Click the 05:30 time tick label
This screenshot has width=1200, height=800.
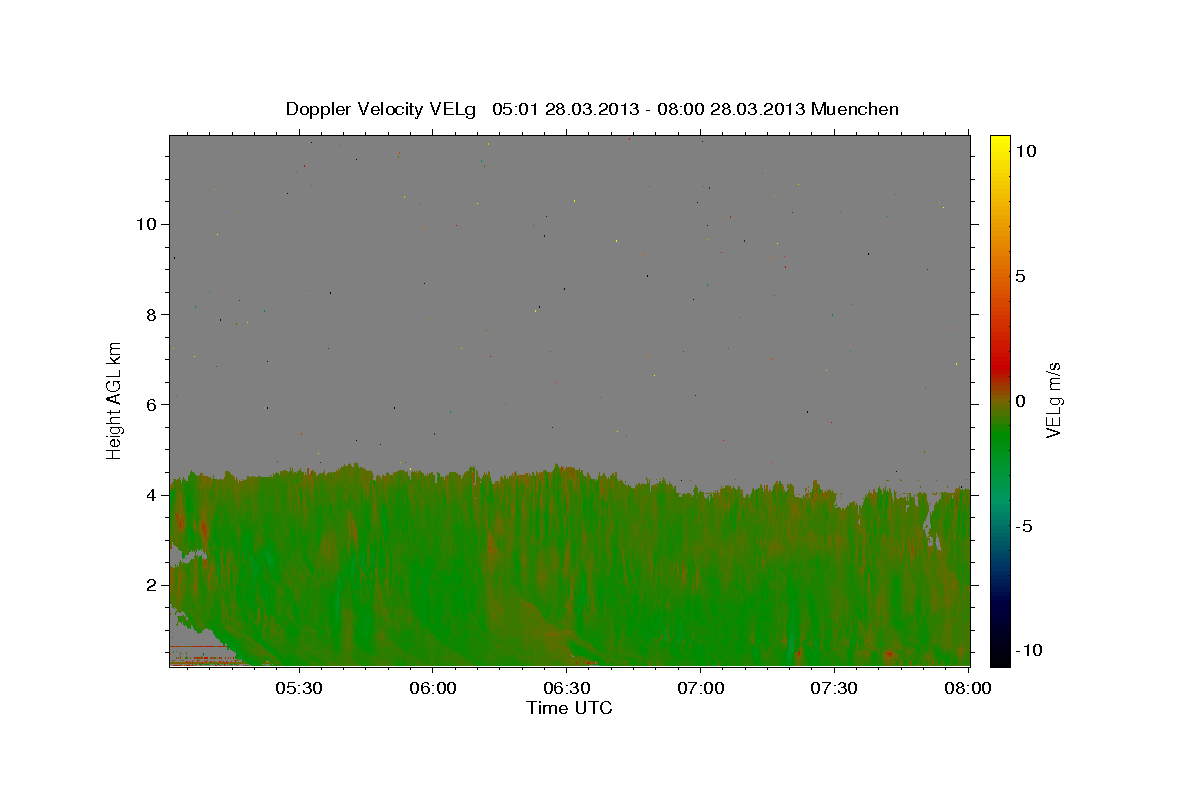coord(299,688)
